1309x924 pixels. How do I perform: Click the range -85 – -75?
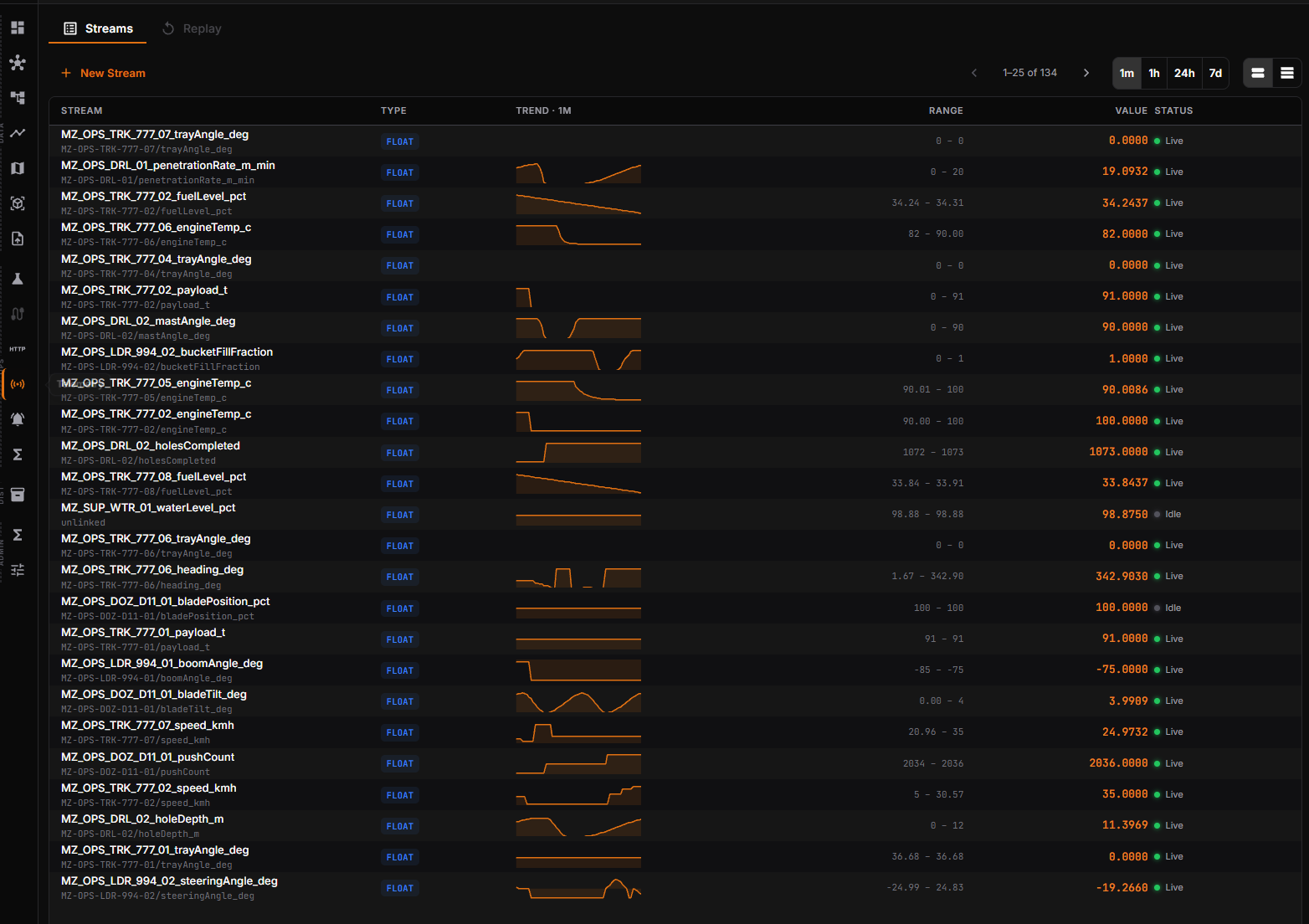point(939,670)
